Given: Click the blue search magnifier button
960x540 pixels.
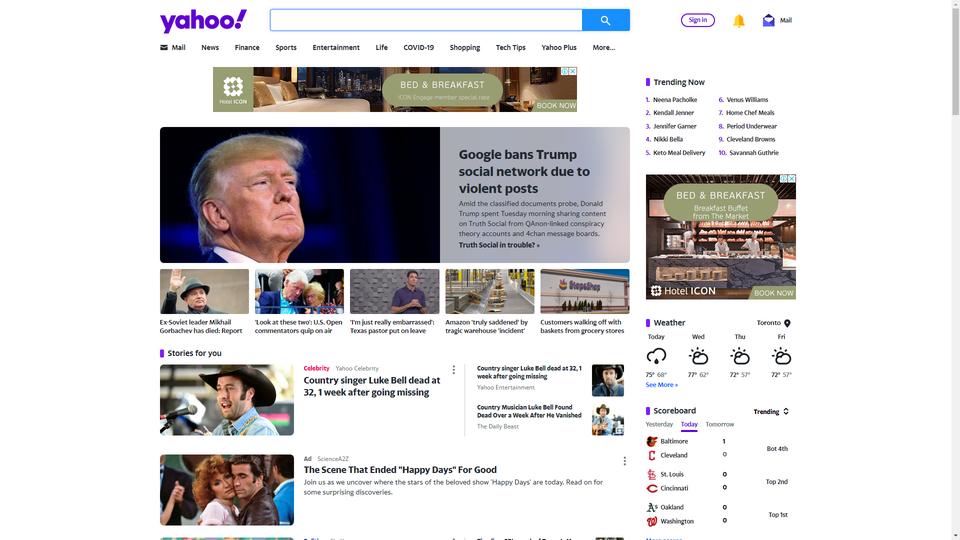Looking at the screenshot, I should point(606,20).
